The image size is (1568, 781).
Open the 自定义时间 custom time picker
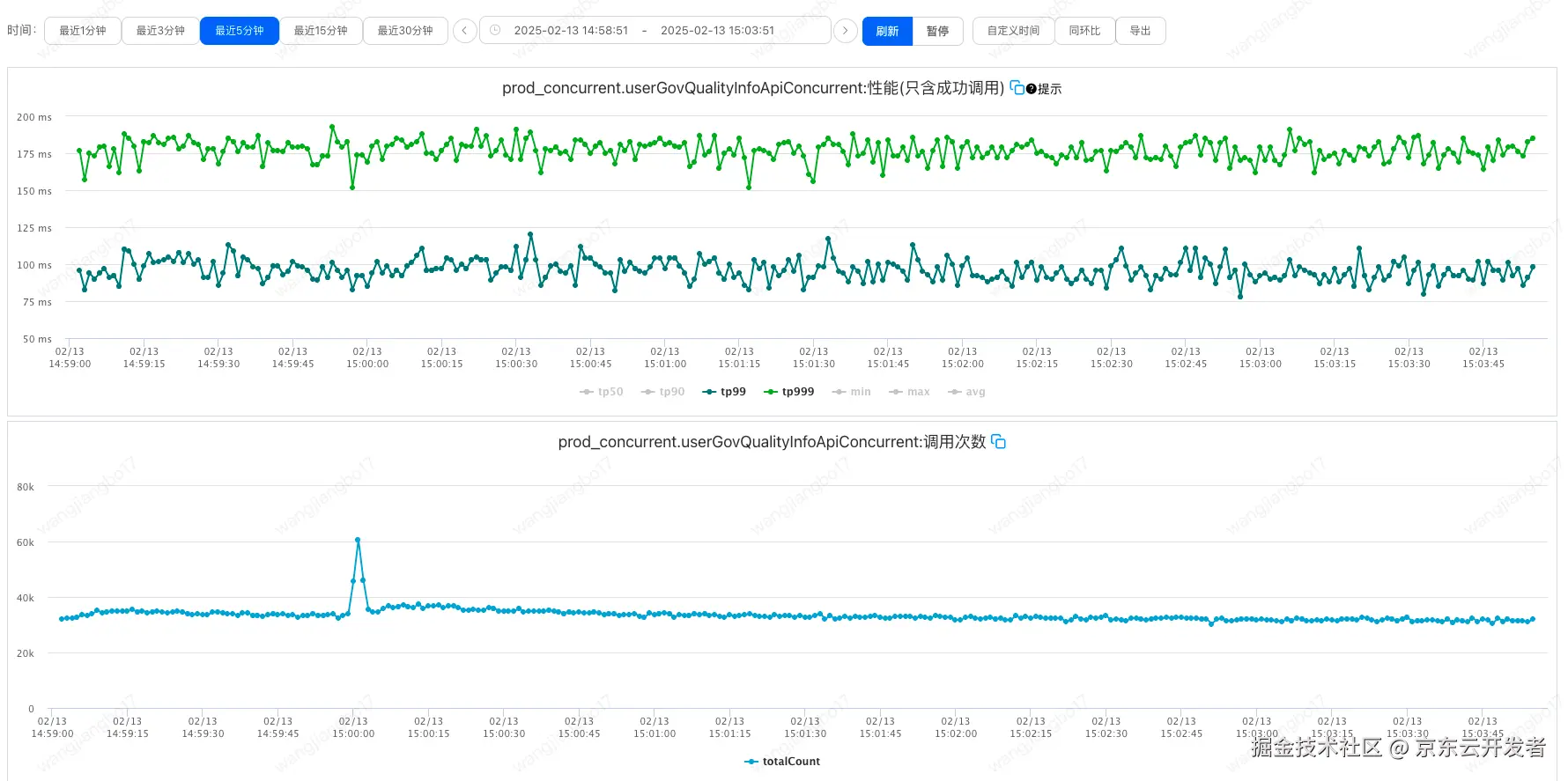tap(1013, 31)
